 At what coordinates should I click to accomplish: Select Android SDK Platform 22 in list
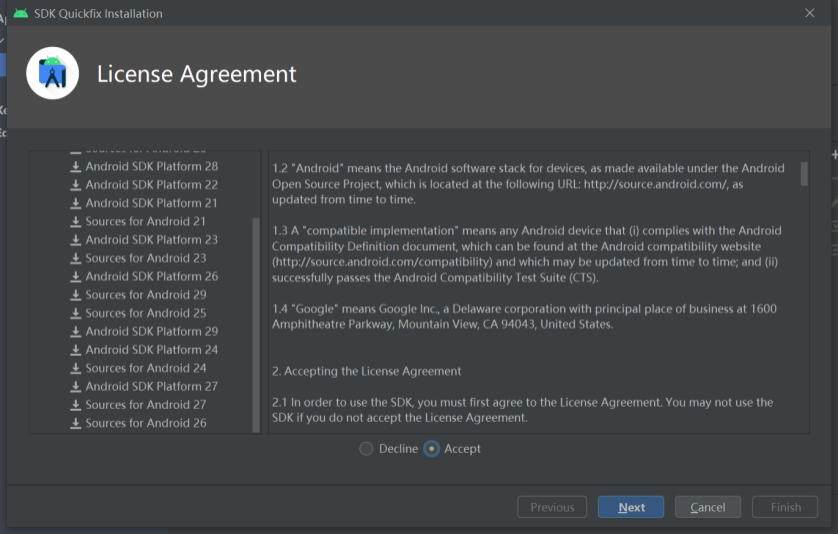tap(151, 185)
